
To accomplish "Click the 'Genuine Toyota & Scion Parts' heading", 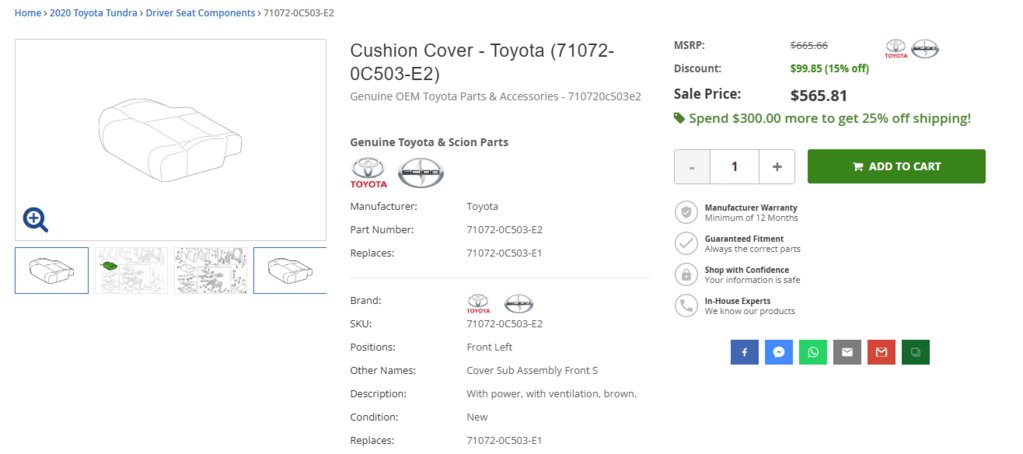I will coord(429,142).
